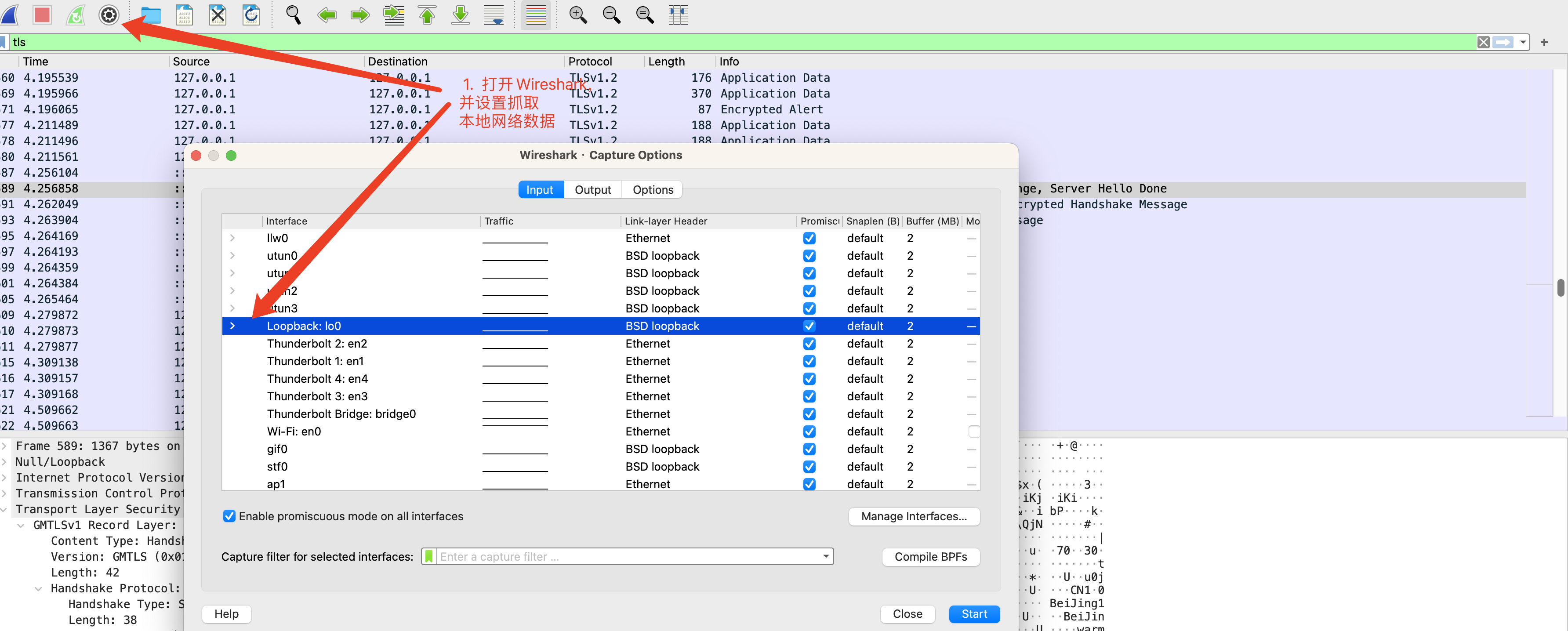Uncheck promiscuous for llw0 interface
Viewport: 1568px width, 631px height.
pos(809,238)
